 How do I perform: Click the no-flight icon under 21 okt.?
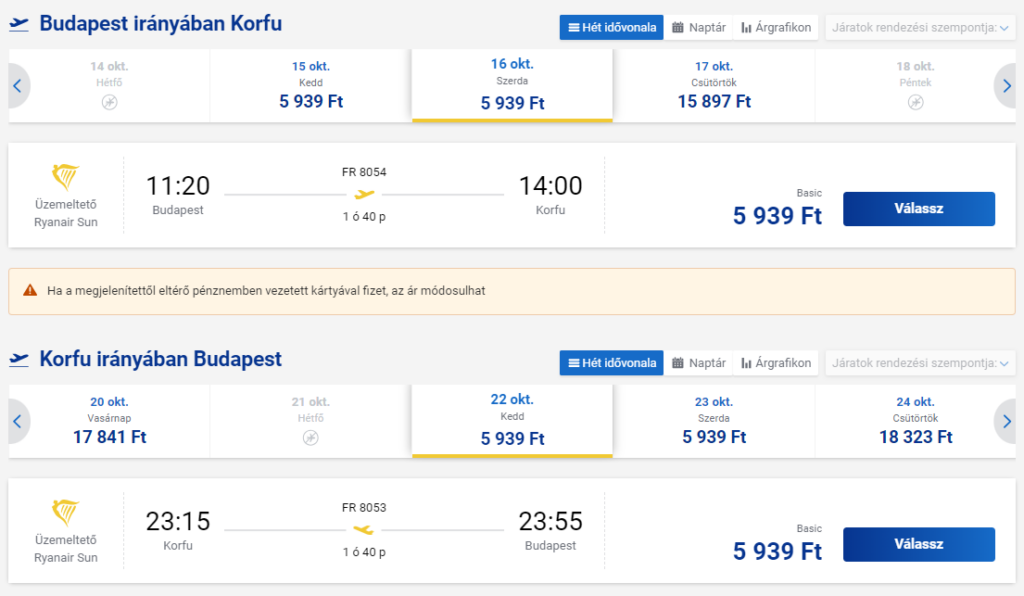(311, 438)
